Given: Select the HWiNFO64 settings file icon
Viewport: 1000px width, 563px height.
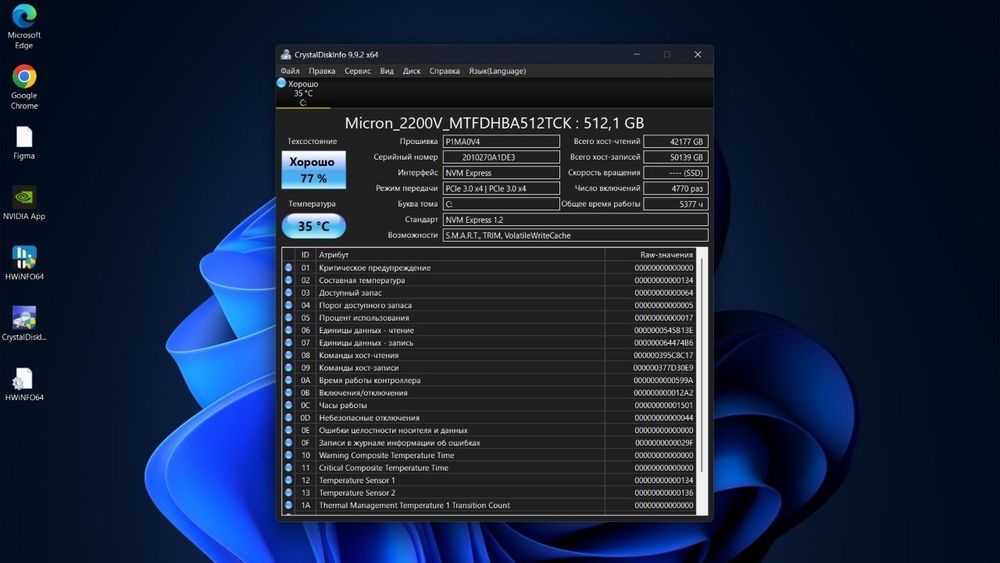Looking at the screenshot, I should (x=24, y=384).
